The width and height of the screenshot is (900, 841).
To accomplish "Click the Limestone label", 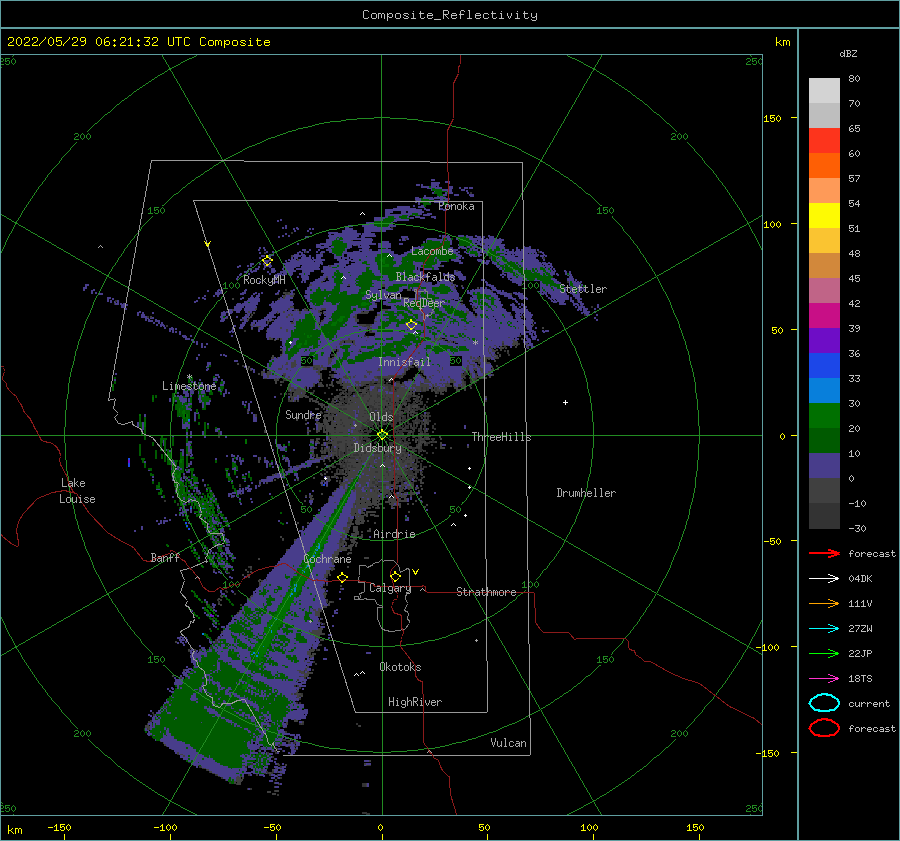I will tap(189, 386).
